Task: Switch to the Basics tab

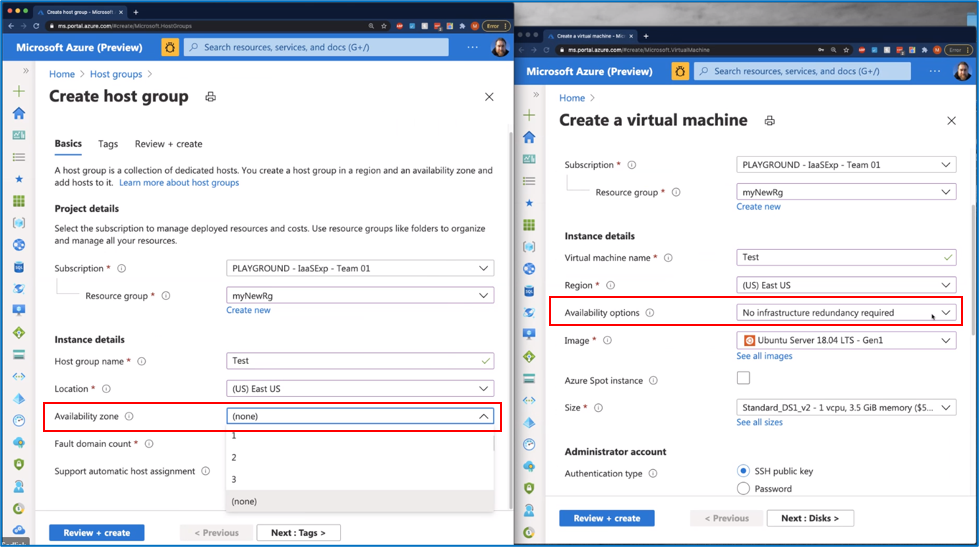Action: pyautogui.click(x=68, y=144)
